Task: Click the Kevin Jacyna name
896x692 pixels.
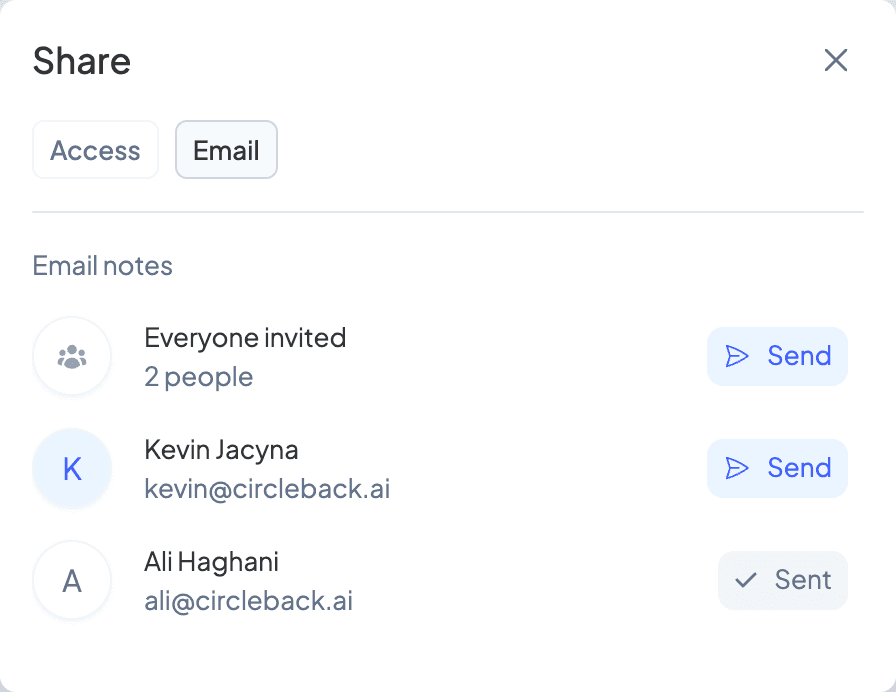Action: pyautogui.click(x=221, y=450)
